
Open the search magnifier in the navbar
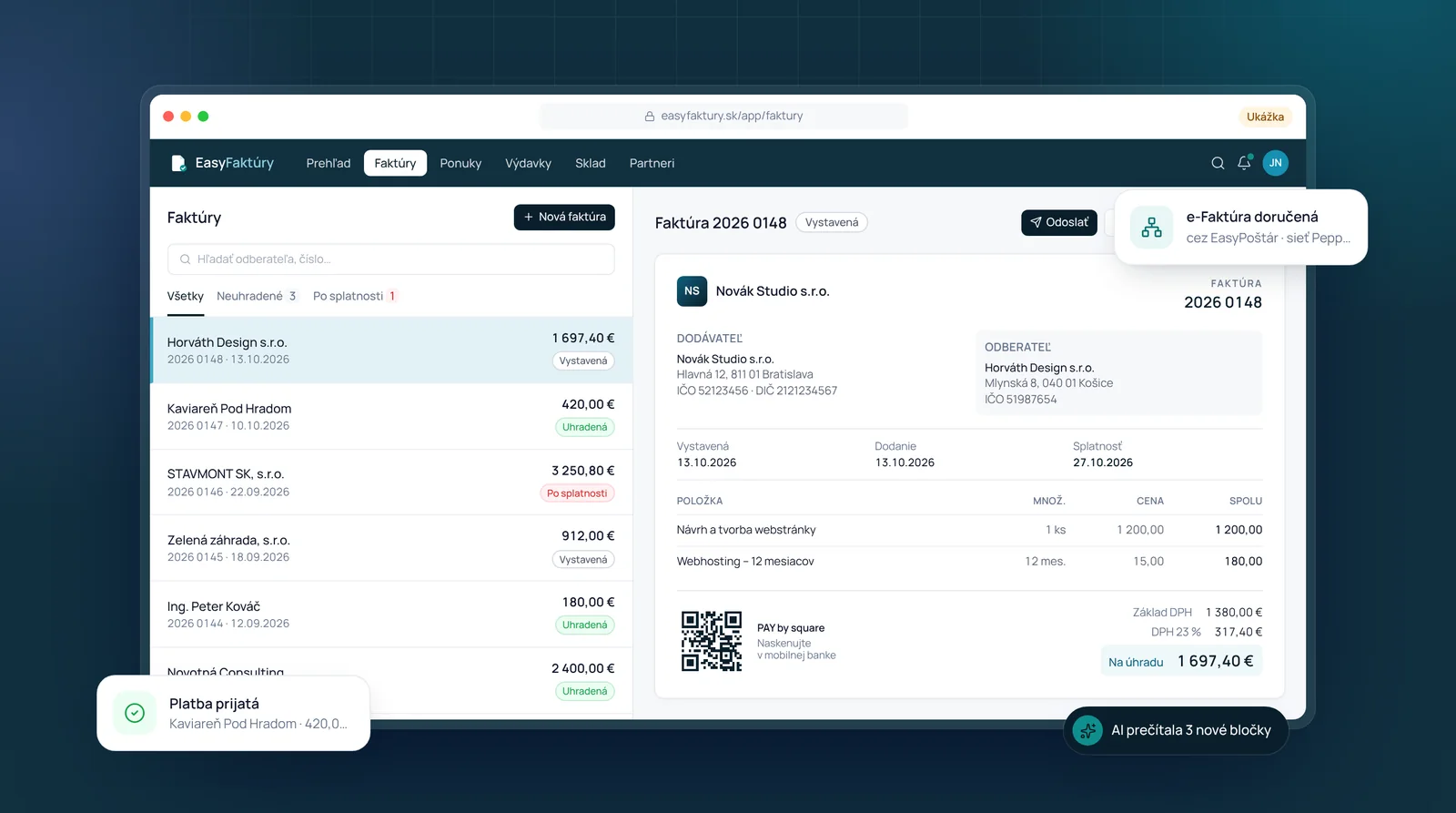coord(1218,163)
